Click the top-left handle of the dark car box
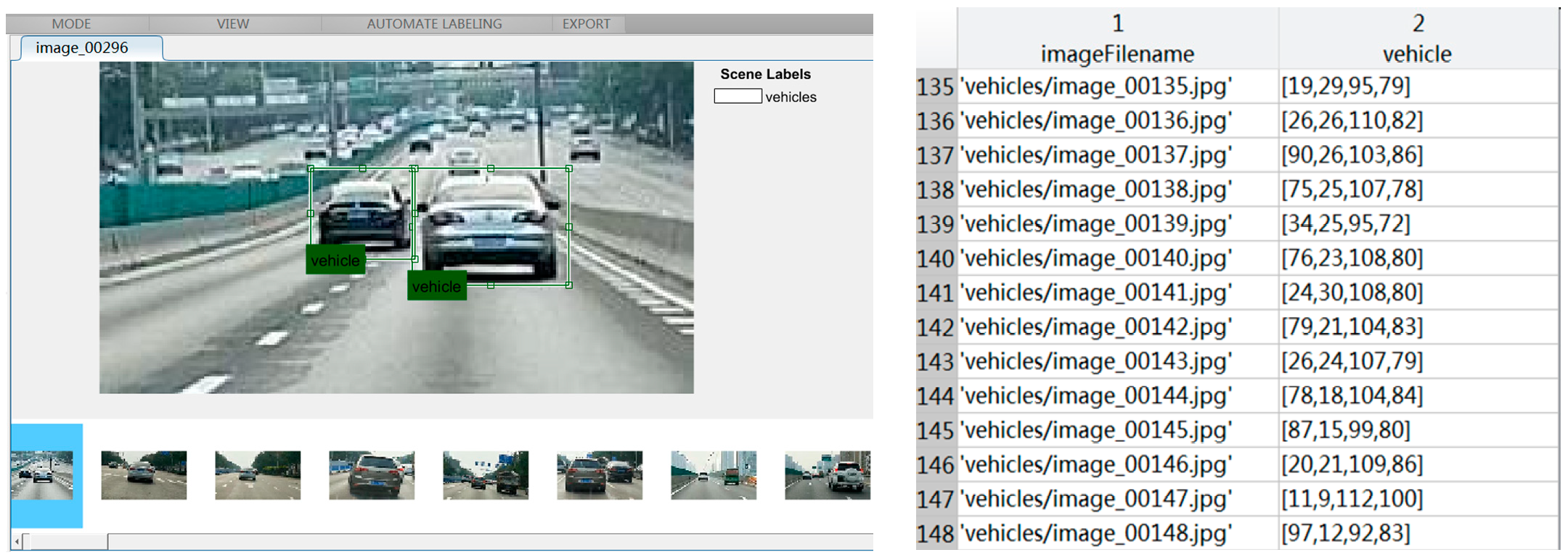The width and height of the screenshot is (1568, 555). click(x=311, y=169)
